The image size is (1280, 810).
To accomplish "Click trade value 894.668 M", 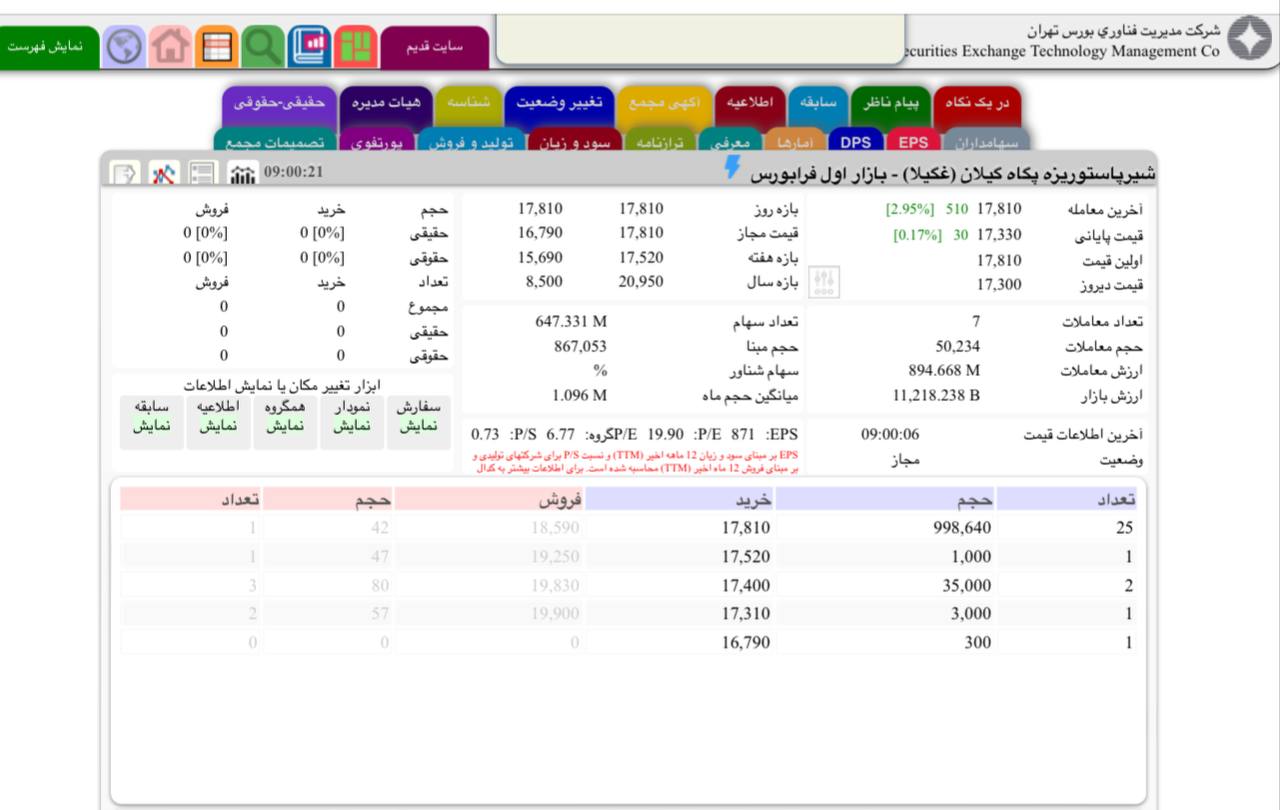I will (x=944, y=371).
